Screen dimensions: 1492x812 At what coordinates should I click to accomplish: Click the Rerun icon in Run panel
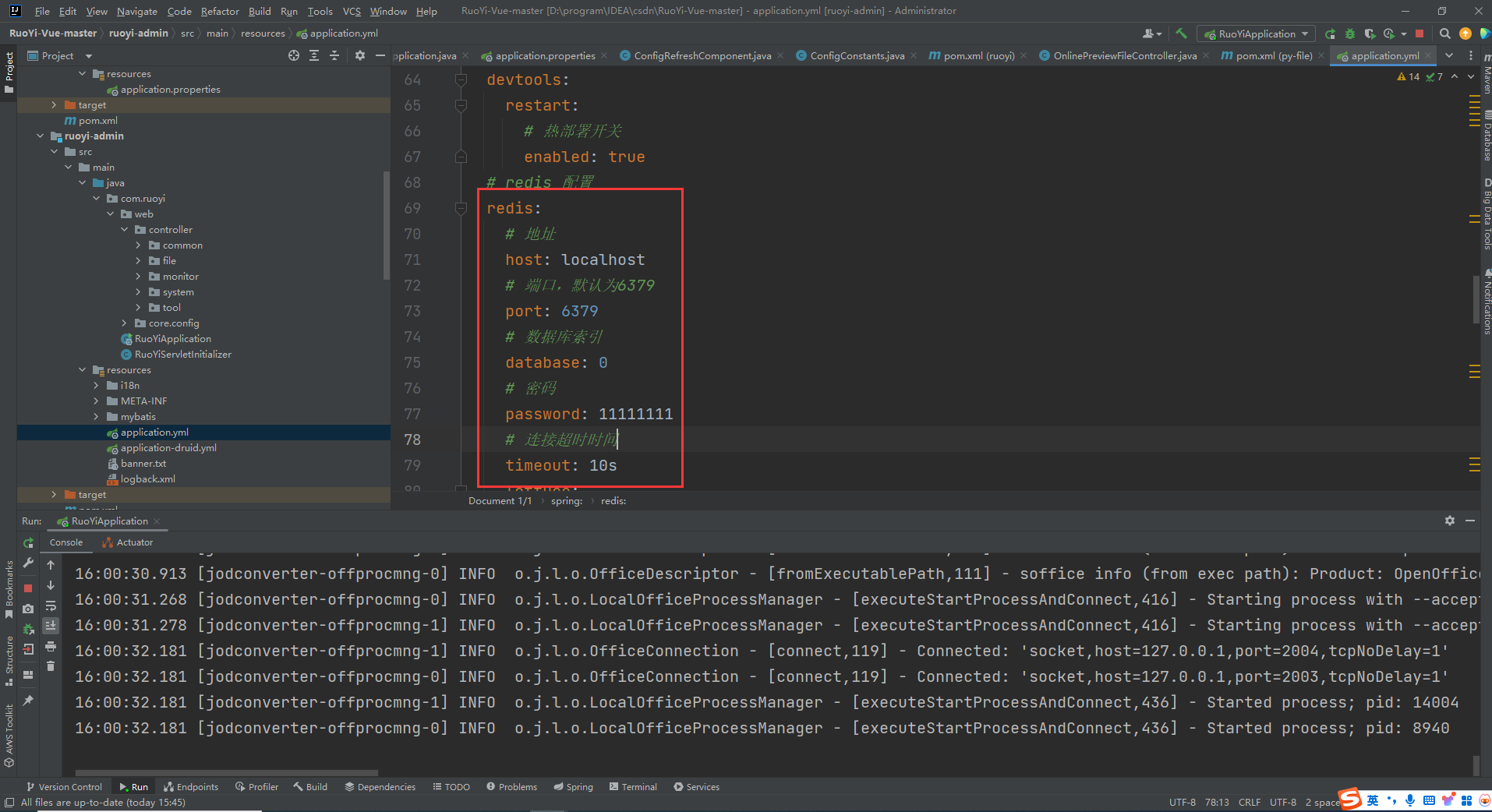29,542
